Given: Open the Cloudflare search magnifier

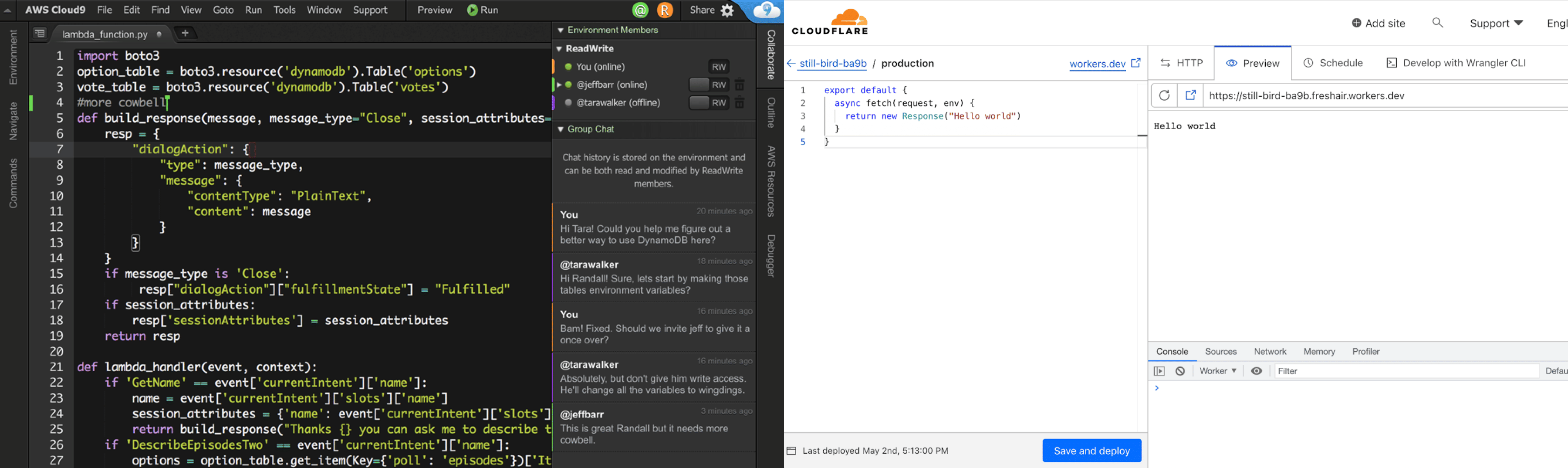Looking at the screenshot, I should [x=1437, y=23].
